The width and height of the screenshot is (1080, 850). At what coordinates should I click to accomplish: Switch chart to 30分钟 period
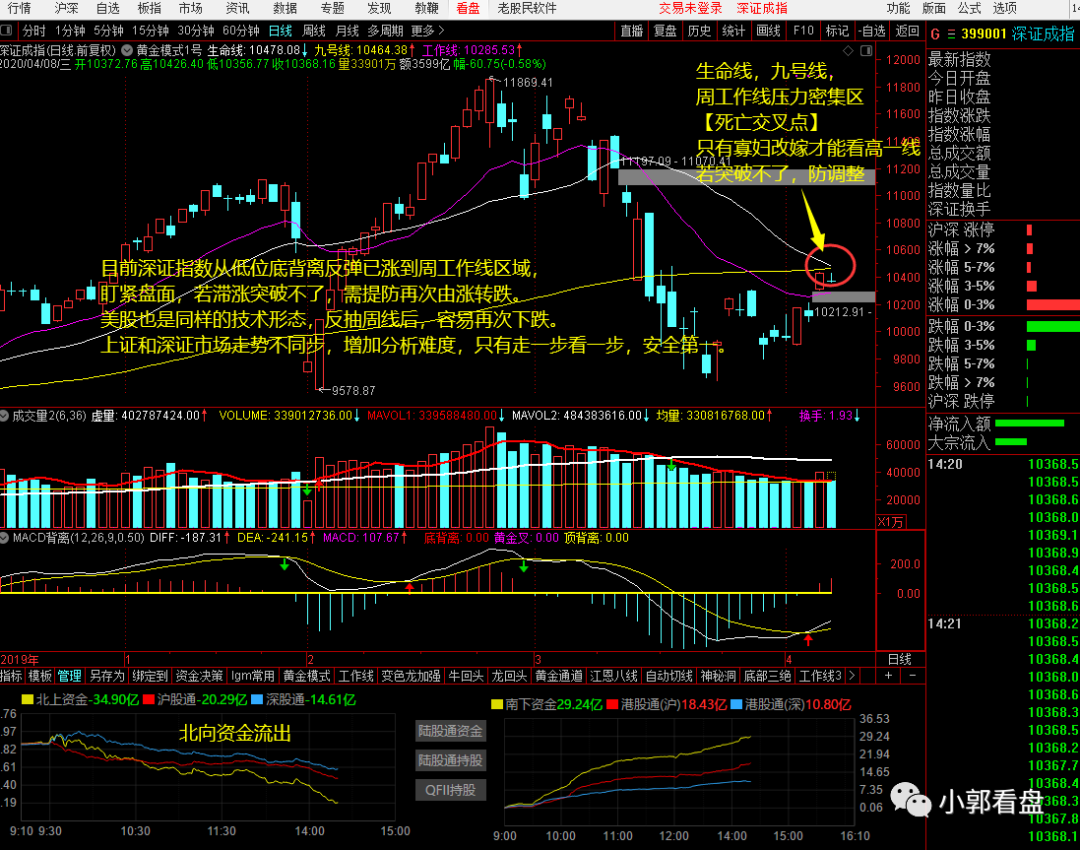[x=196, y=30]
